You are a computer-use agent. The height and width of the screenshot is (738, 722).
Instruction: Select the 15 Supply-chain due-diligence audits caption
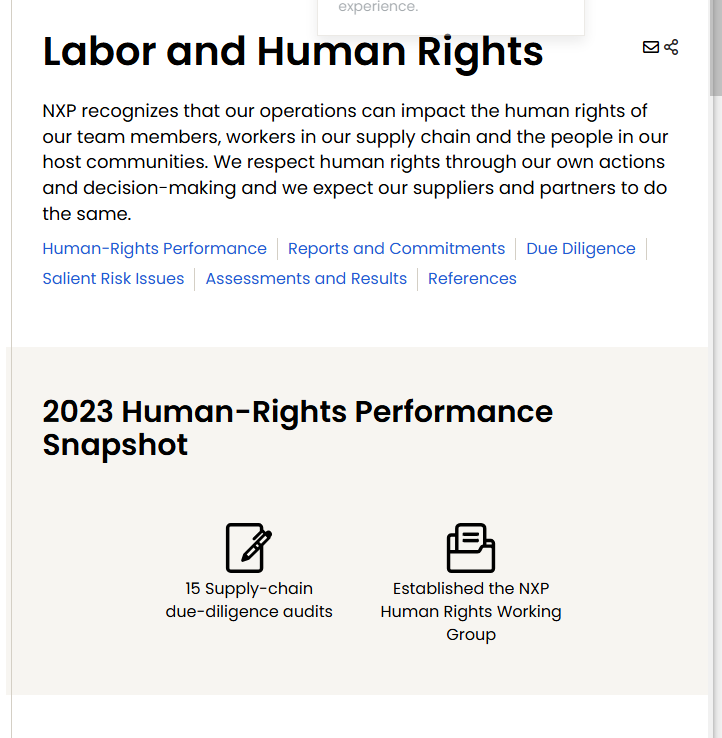(x=249, y=600)
